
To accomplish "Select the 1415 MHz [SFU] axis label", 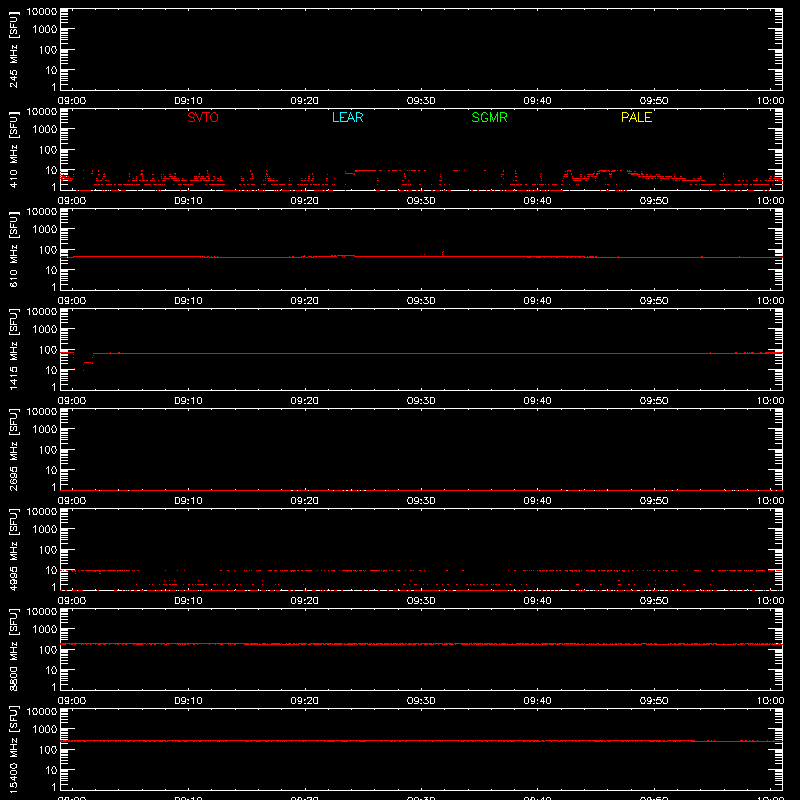I will pos(13,349).
